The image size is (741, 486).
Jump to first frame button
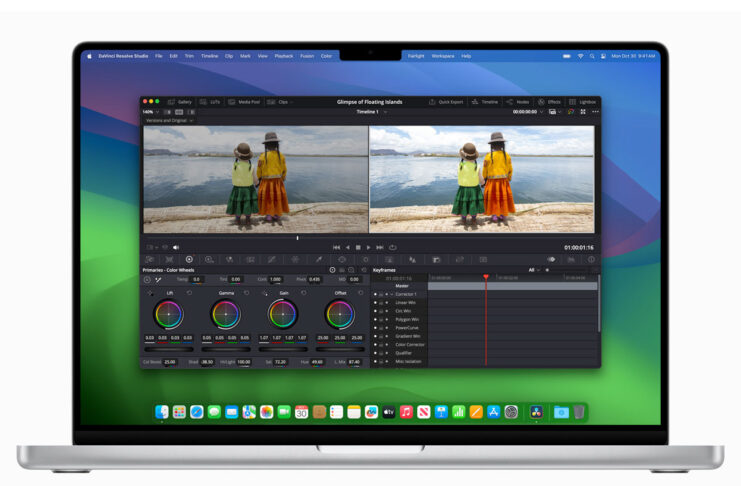[x=336, y=247]
